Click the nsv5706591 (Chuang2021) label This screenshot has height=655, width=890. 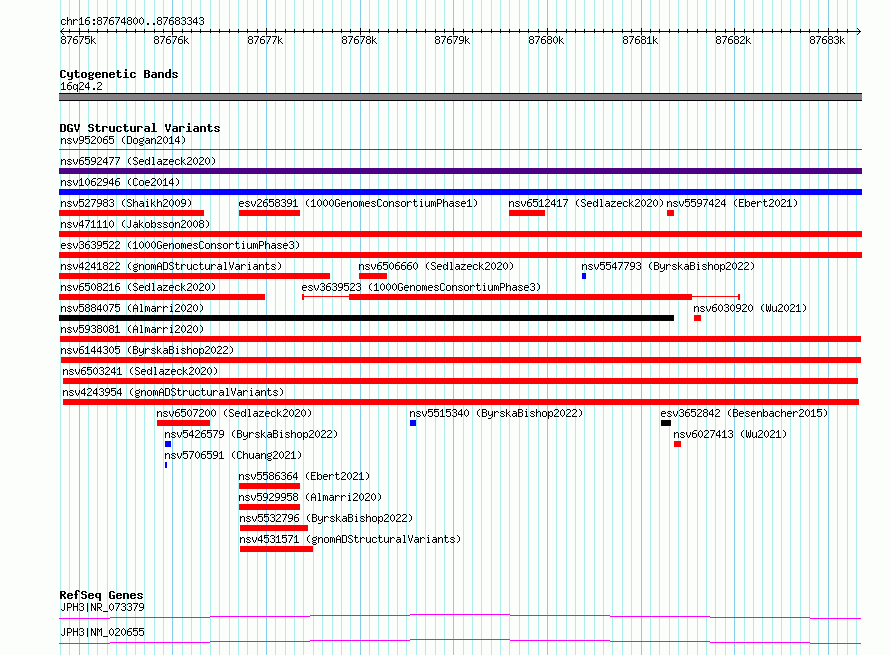233,455
